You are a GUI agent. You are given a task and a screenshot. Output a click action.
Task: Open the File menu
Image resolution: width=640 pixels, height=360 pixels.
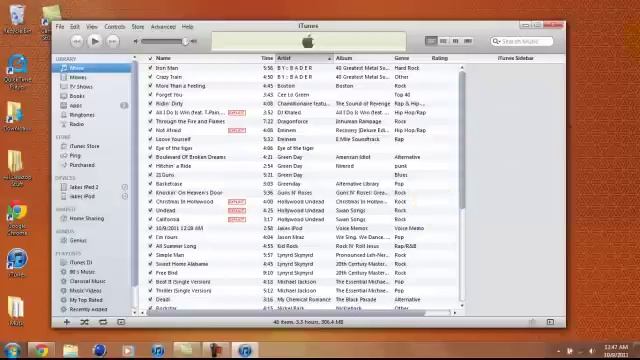60,27
